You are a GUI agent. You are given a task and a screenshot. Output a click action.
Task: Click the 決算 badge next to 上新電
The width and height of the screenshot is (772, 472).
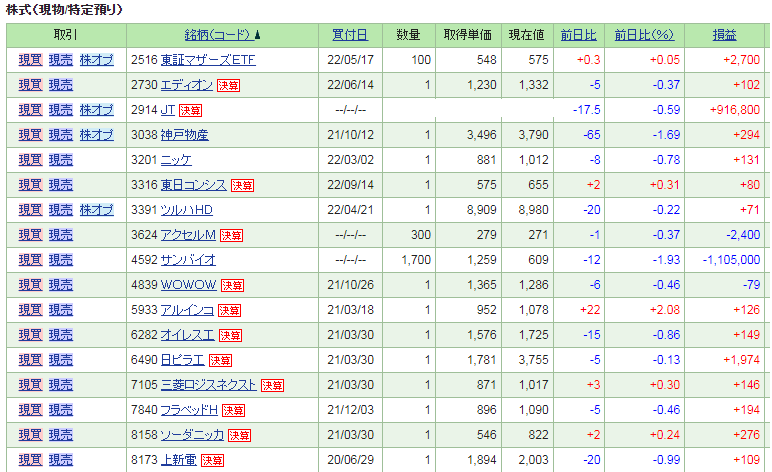[213, 461]
